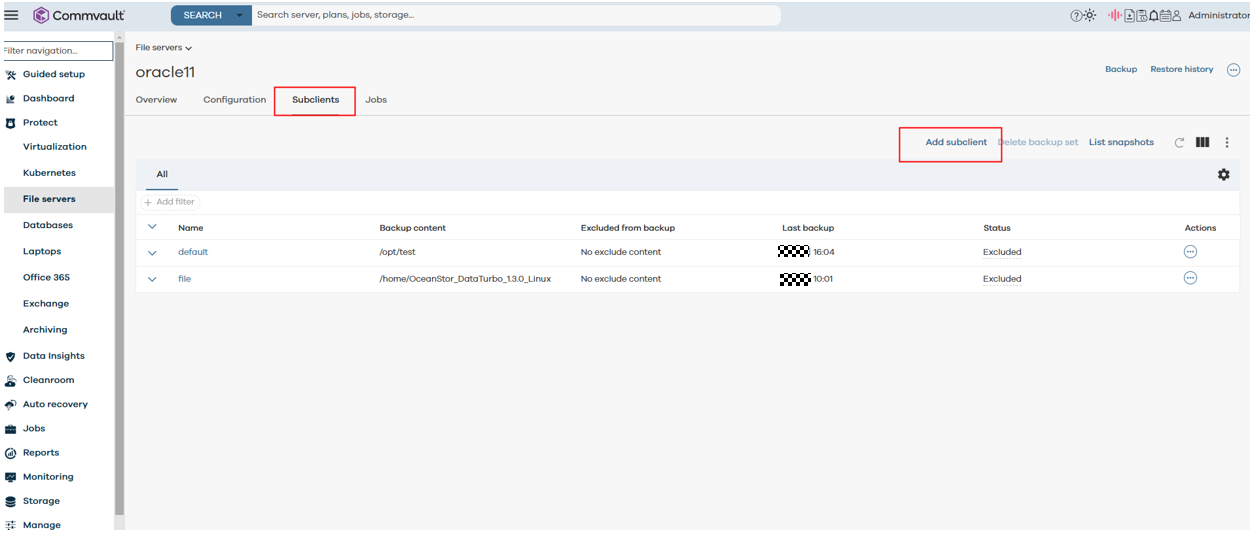The height and width of the screenshot is (534, 1250).
Task: Open the hamburger navigation menu
Action: [12, 15]
